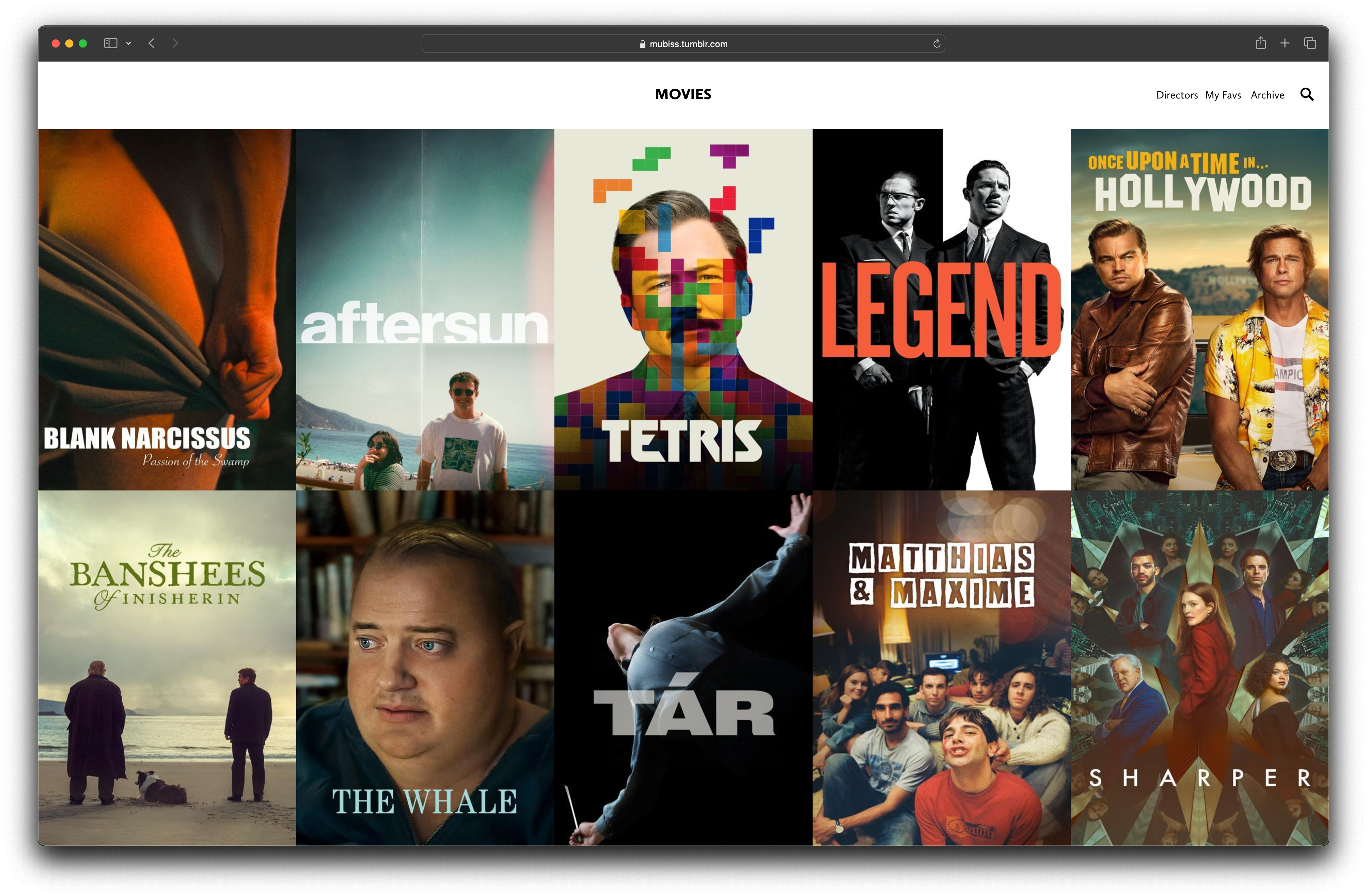
Task: Show tab overview icon
Action: (1310, 43)
